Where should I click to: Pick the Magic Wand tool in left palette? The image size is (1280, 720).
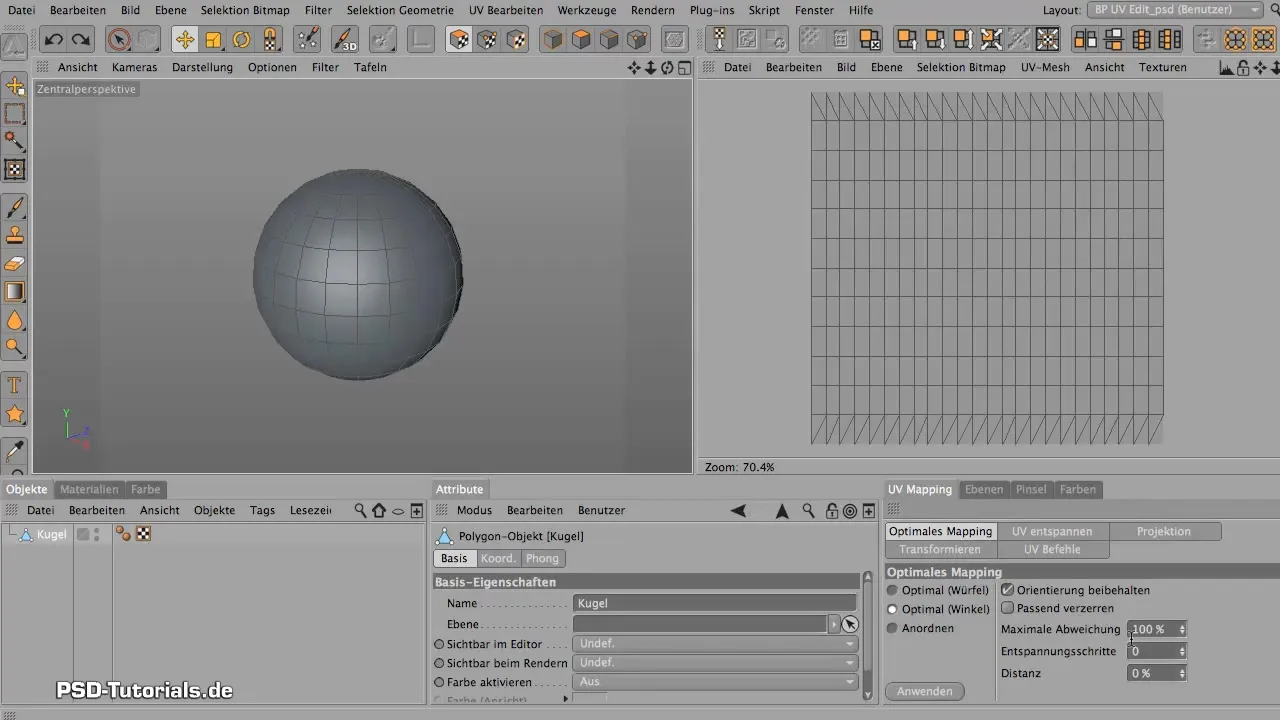pos(15,141)
